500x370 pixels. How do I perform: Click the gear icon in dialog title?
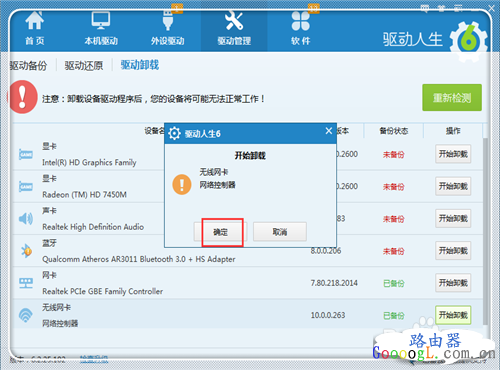pos(174,133)
